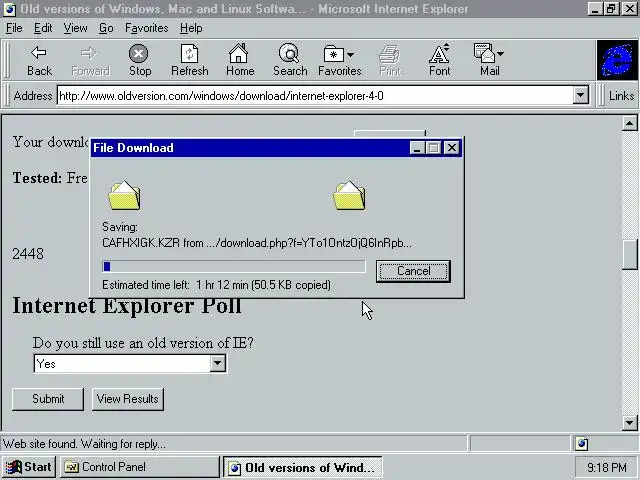640x480 pixels.
Task: Cancel the file download
Action: [413, 271]
